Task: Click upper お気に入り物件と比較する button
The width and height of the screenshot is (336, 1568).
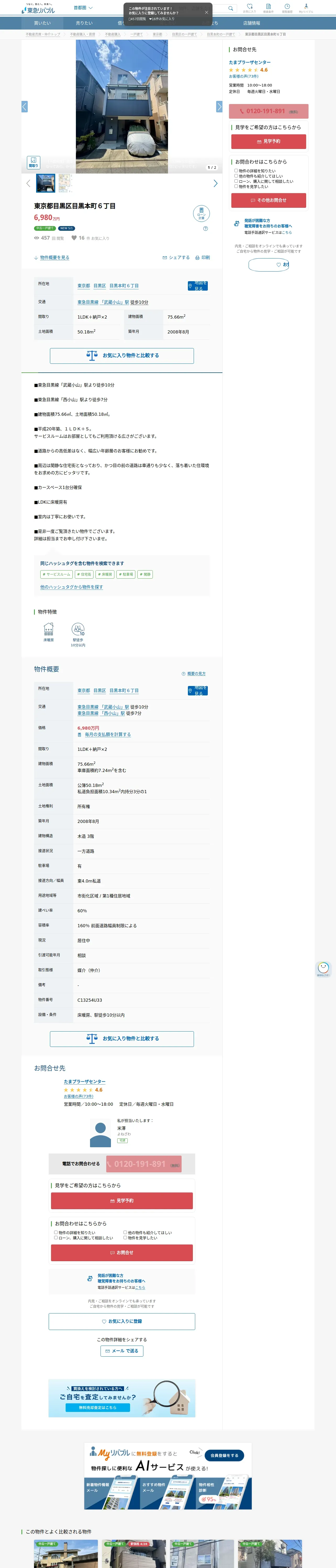Action: [x=122, y=355]
